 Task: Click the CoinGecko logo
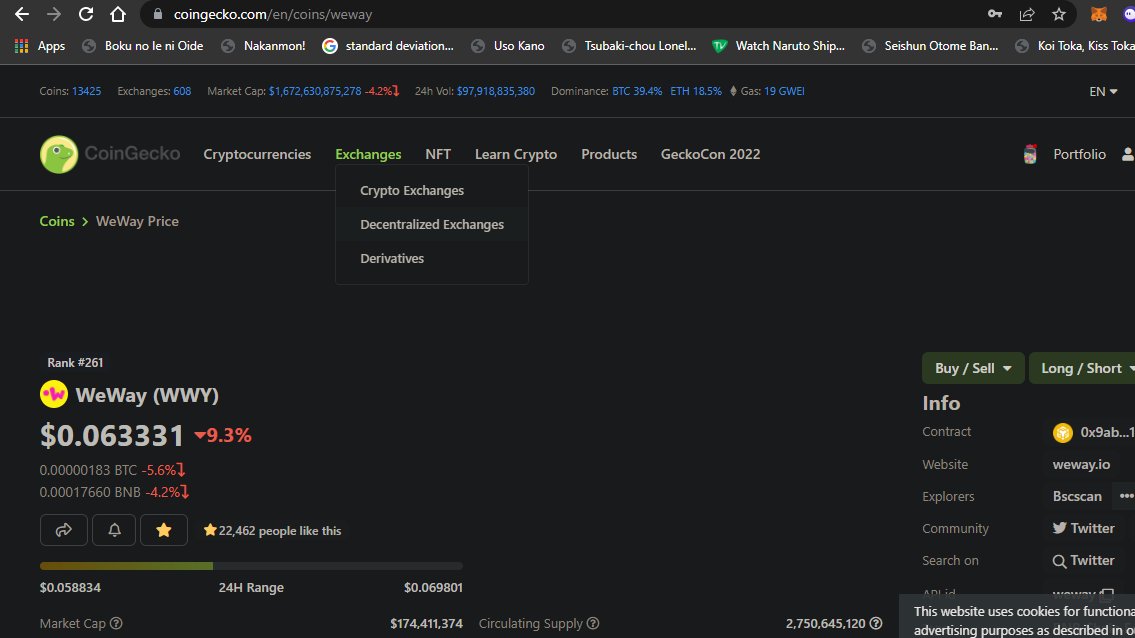pos(110,154)
